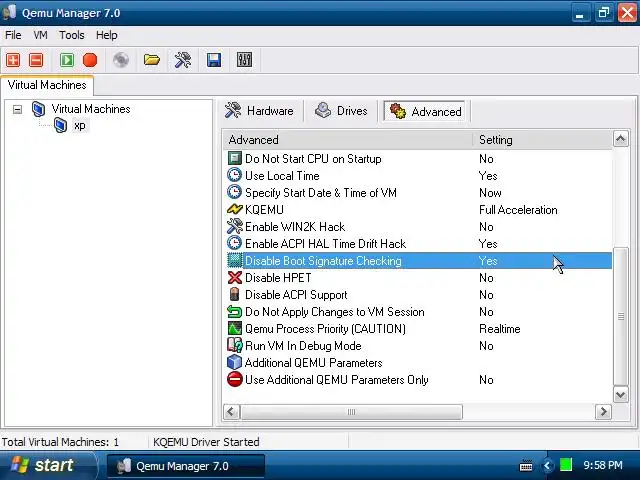Open the Windows start menu

[x=47, y=465]
